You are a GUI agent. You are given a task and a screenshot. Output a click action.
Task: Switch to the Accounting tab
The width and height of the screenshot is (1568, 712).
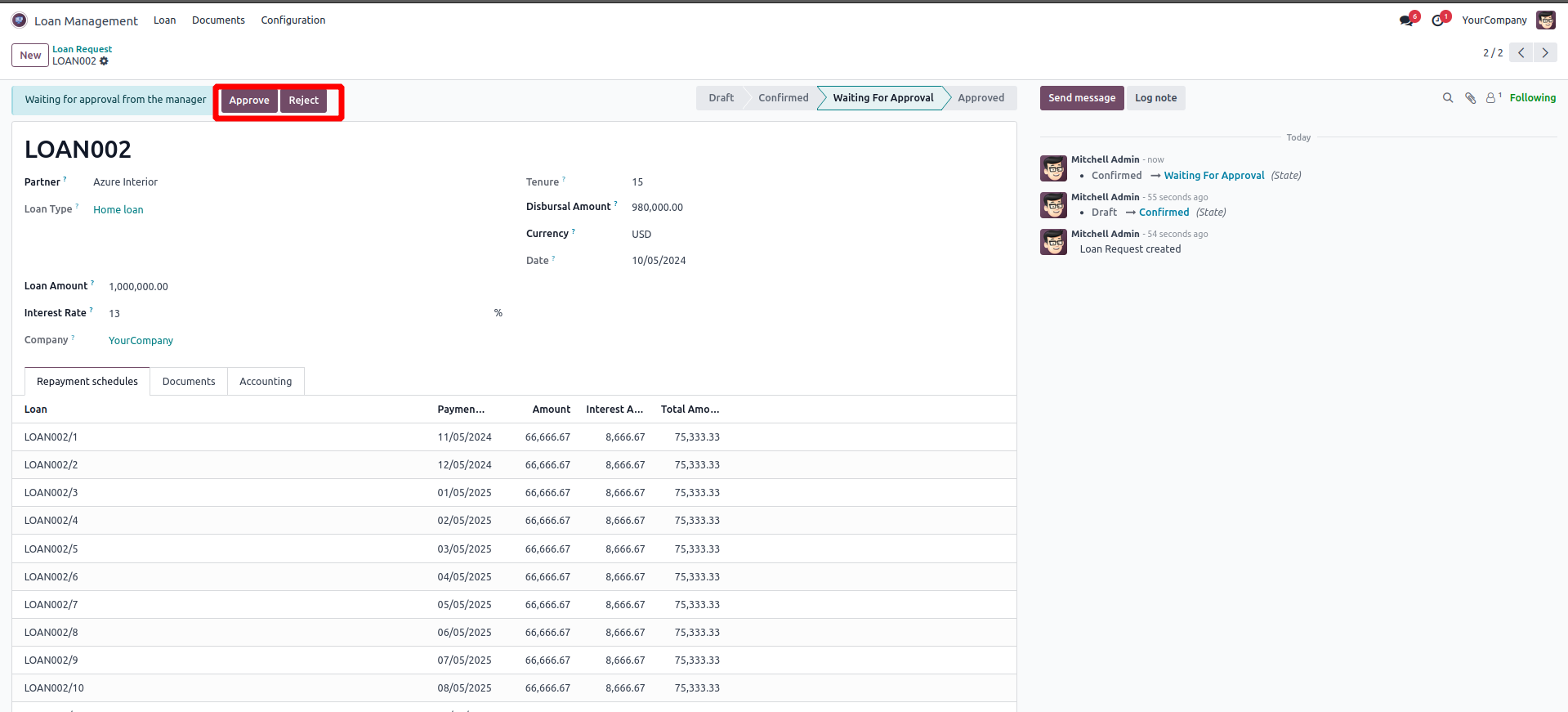tap(266, 382)
